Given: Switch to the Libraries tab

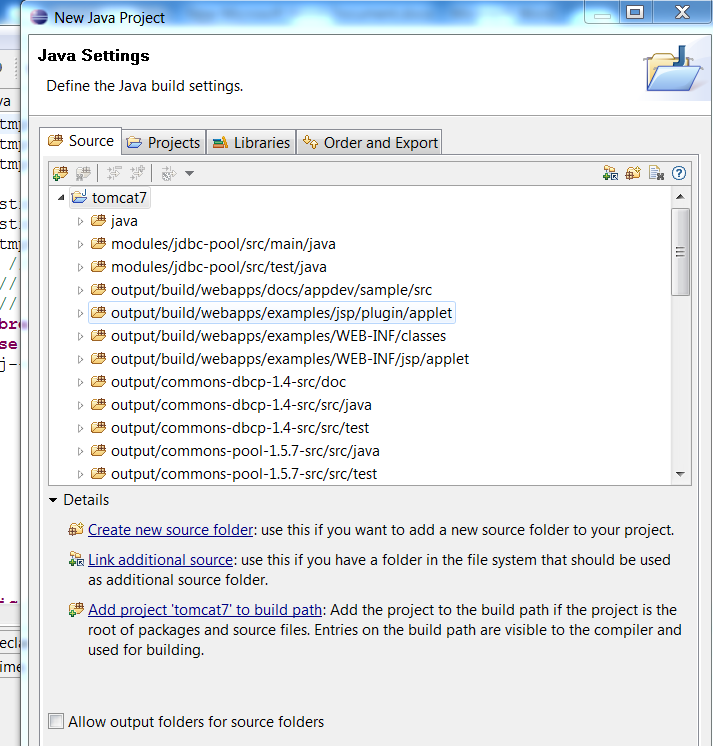Looking at the screenshot, I should (x=251, y=143).
